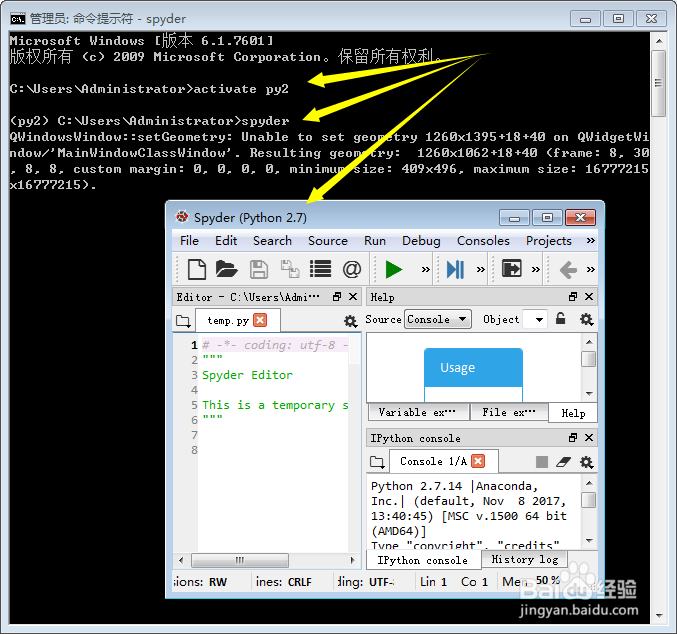Browse tabs icon in IPython console

click(x=377, y=462)
